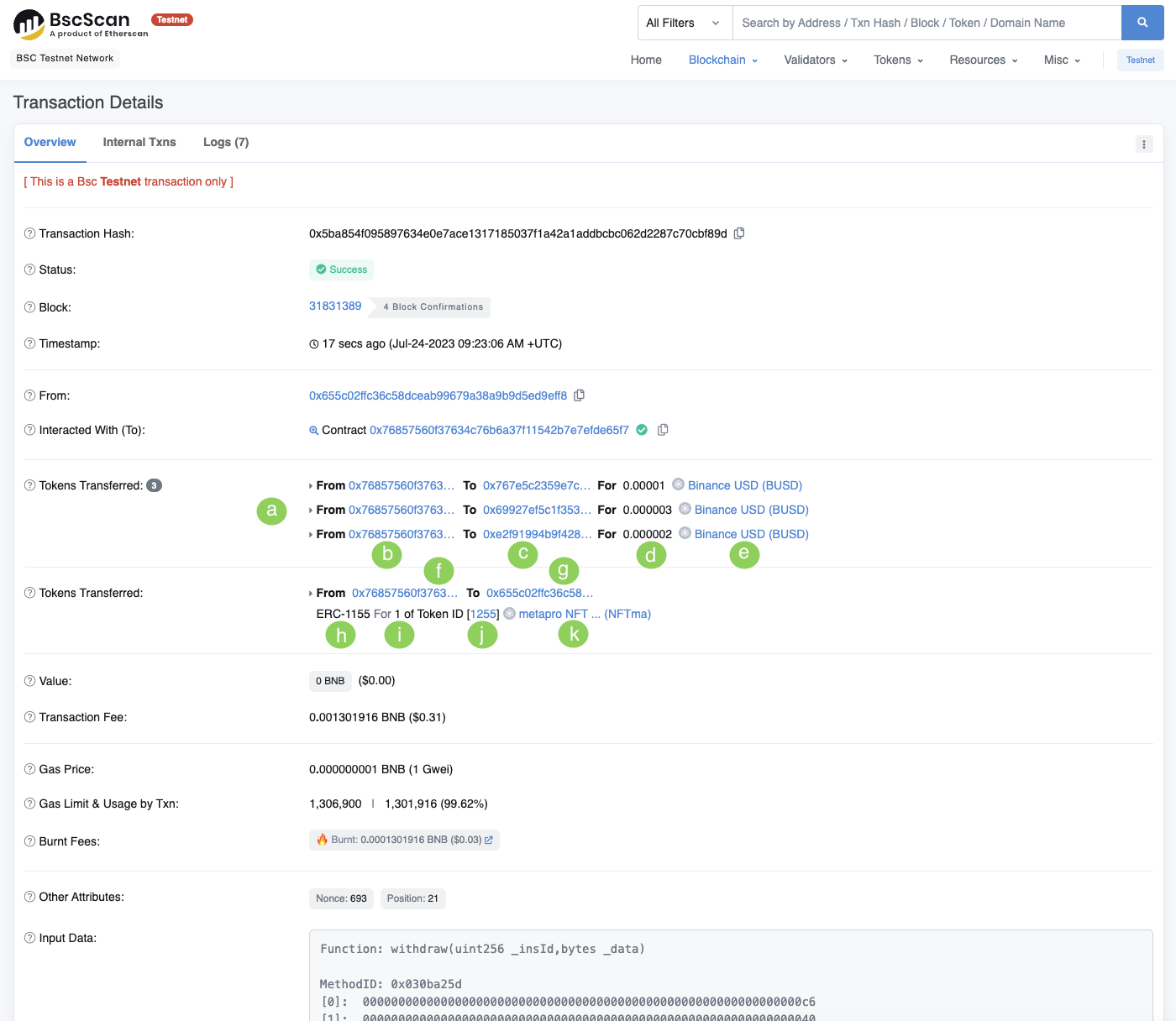Click help icon next to Gas Price
The width and height of the screenshot is (1176, 1021).
[x=29, y=769]
